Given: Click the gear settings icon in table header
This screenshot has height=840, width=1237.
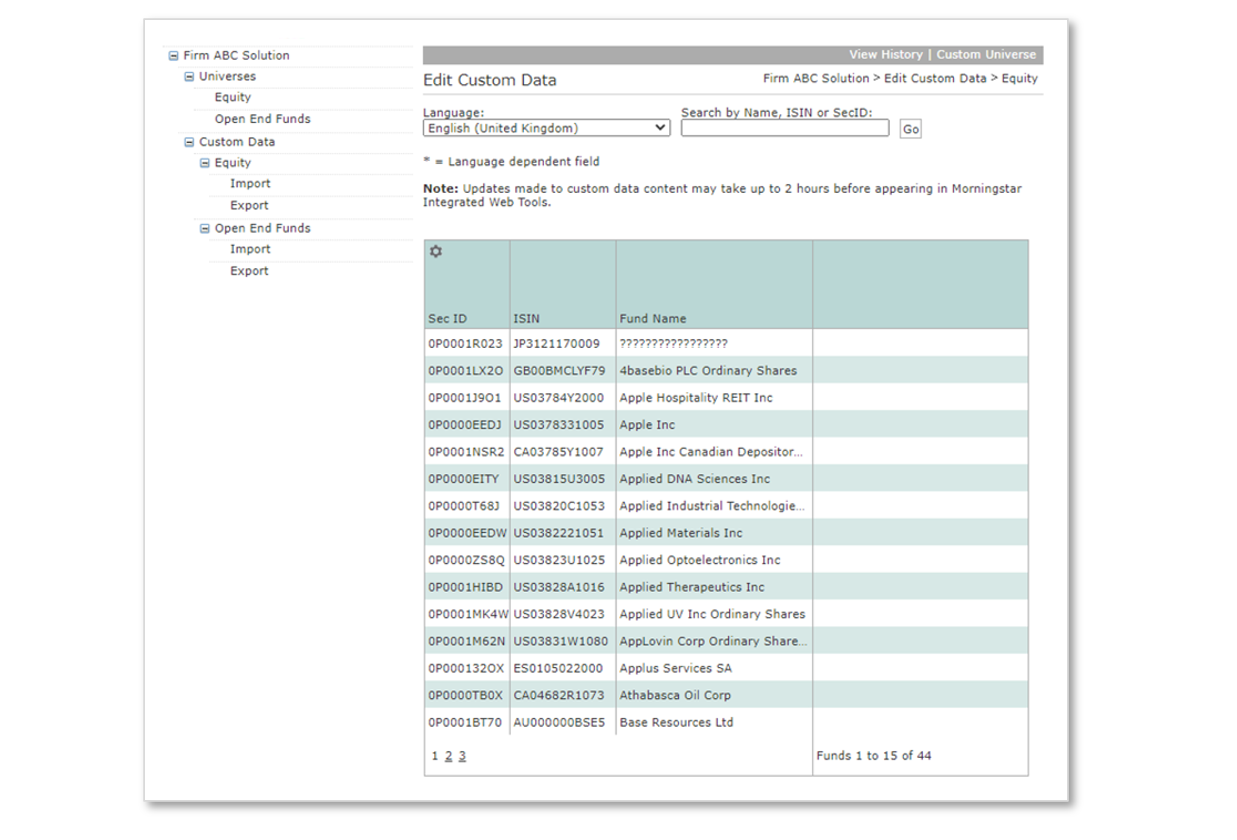Looking at the screenshot, I should [435, 252].
